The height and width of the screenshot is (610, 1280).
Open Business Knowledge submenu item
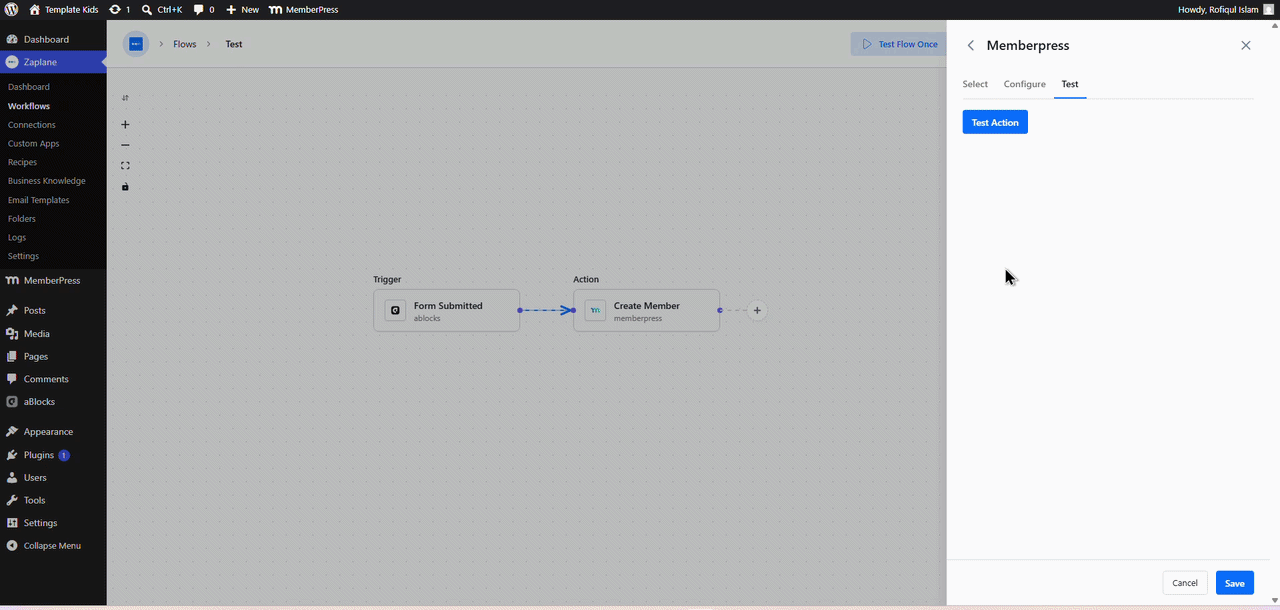(x=47, y=181)
